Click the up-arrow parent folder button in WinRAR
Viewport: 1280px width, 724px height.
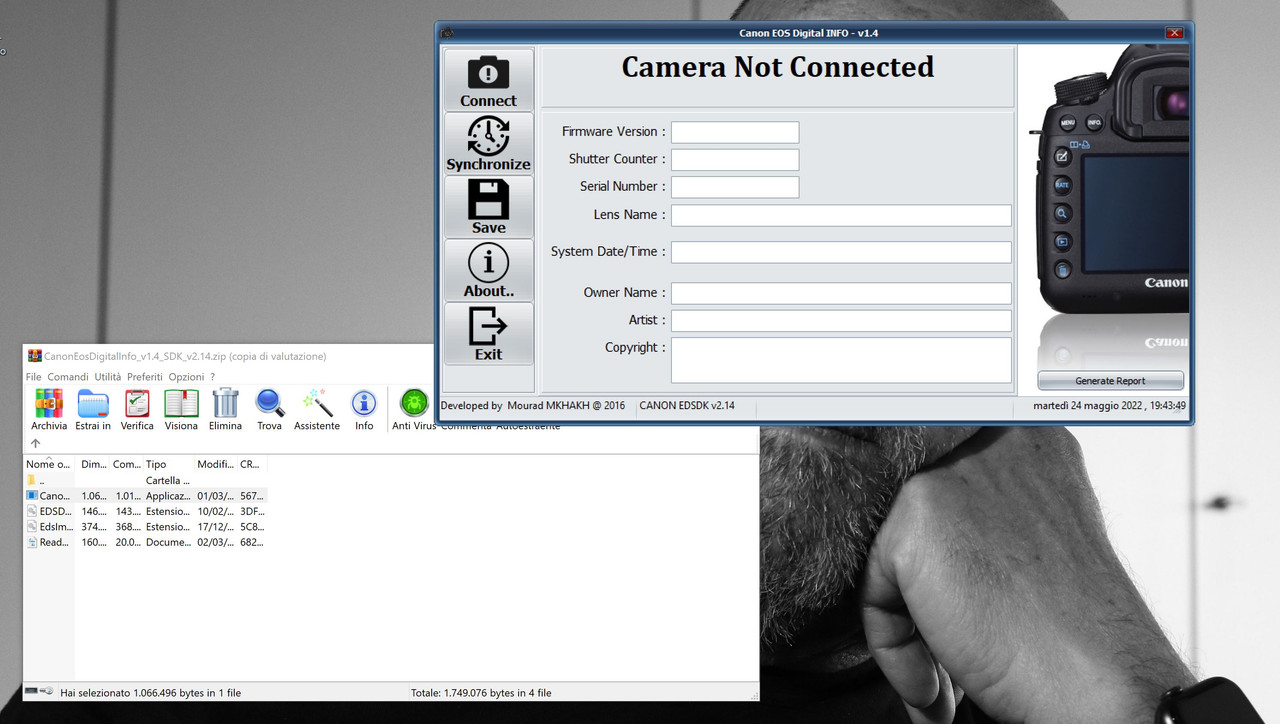coord(36,443)
